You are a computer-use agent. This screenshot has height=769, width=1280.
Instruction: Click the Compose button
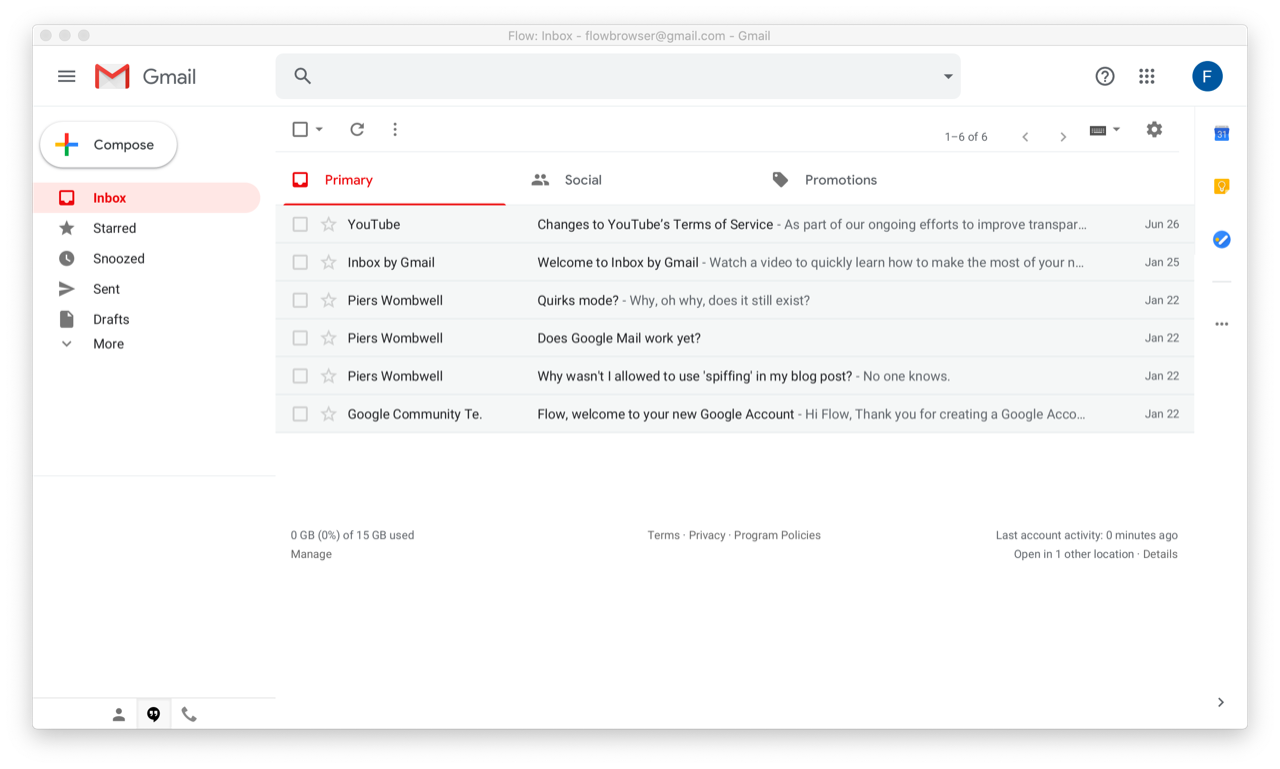[x=108, y=144]
